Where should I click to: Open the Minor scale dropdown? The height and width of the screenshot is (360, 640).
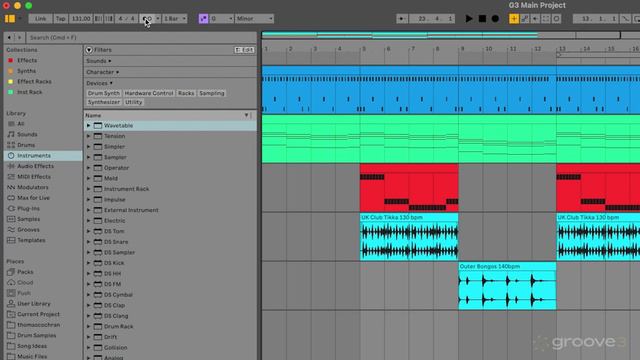point(254,18)
